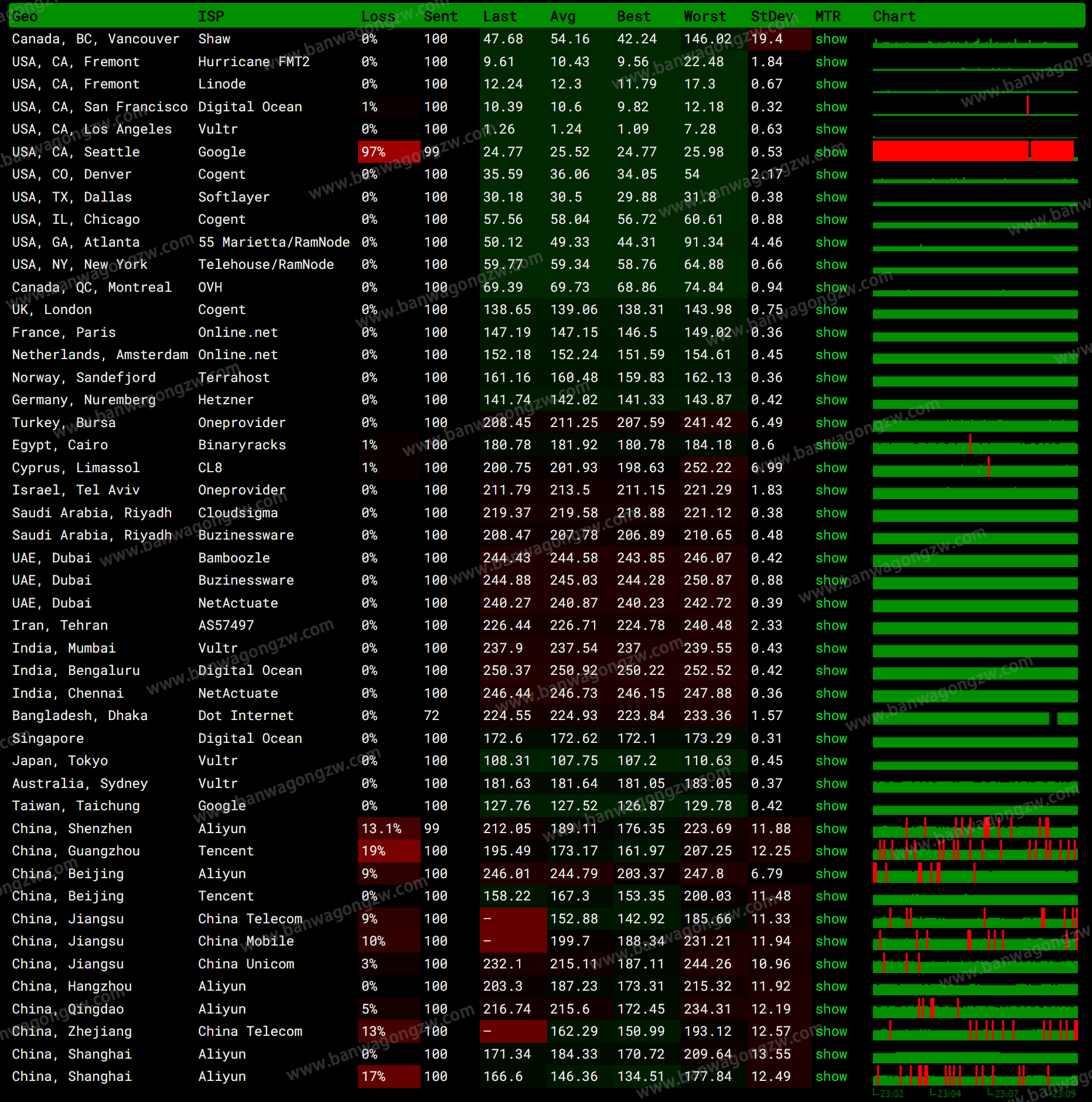Viewport: 1092px width, 1102px height.
Task: Click 'India, Bengaluru' geo cell
Action: 76,671
